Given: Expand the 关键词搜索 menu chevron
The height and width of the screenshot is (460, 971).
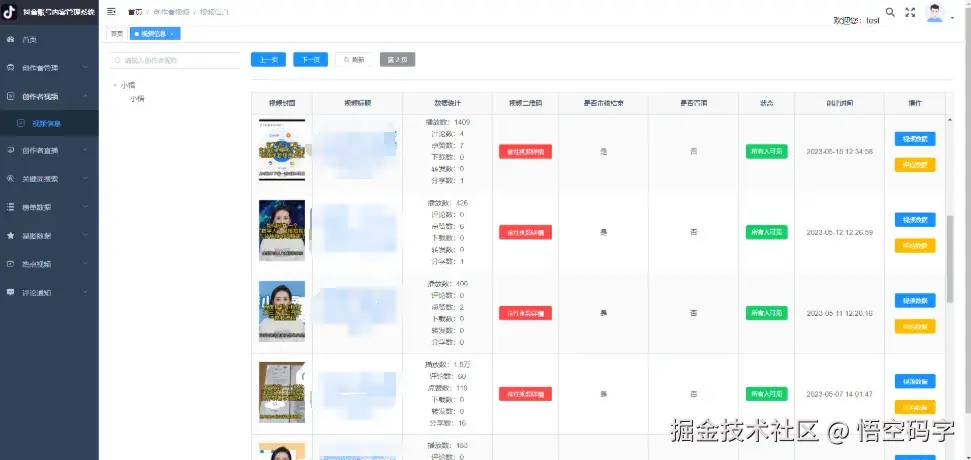Looking at the screenshot, I should 85,178.
